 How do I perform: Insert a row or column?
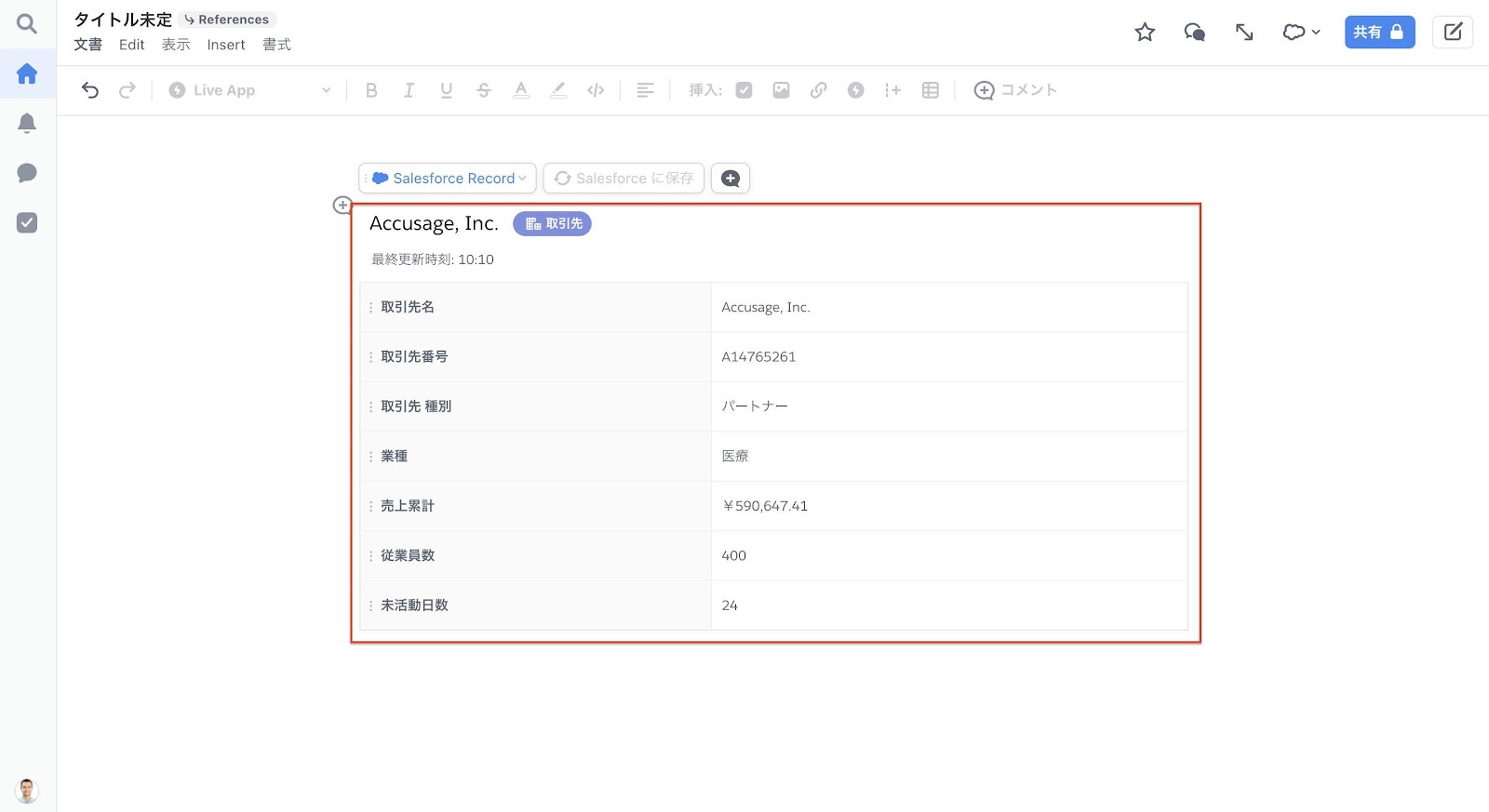click(893, 90)
